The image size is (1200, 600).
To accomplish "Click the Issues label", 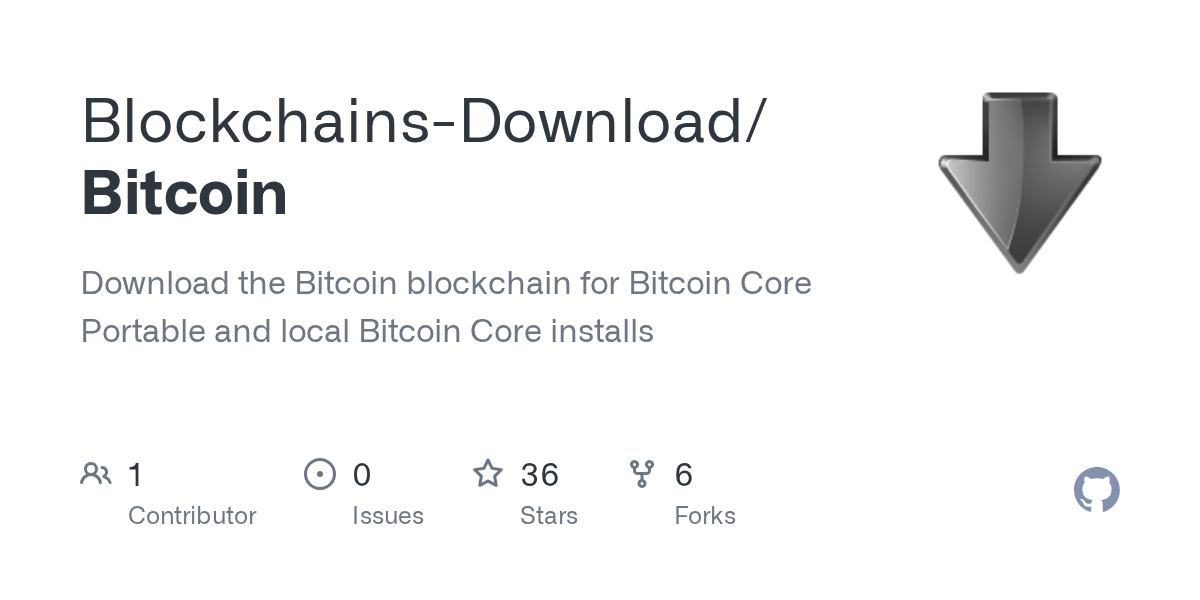I will point(388,516).
